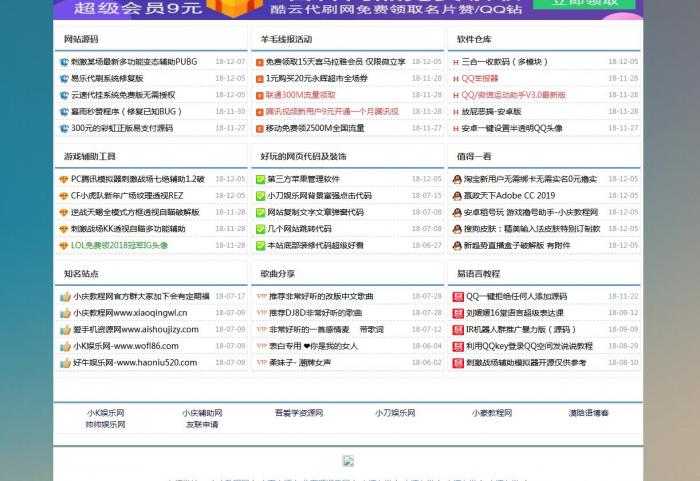Open the 友联申请 footer link
The image size is (700, 481).
[x=201, y=425]
